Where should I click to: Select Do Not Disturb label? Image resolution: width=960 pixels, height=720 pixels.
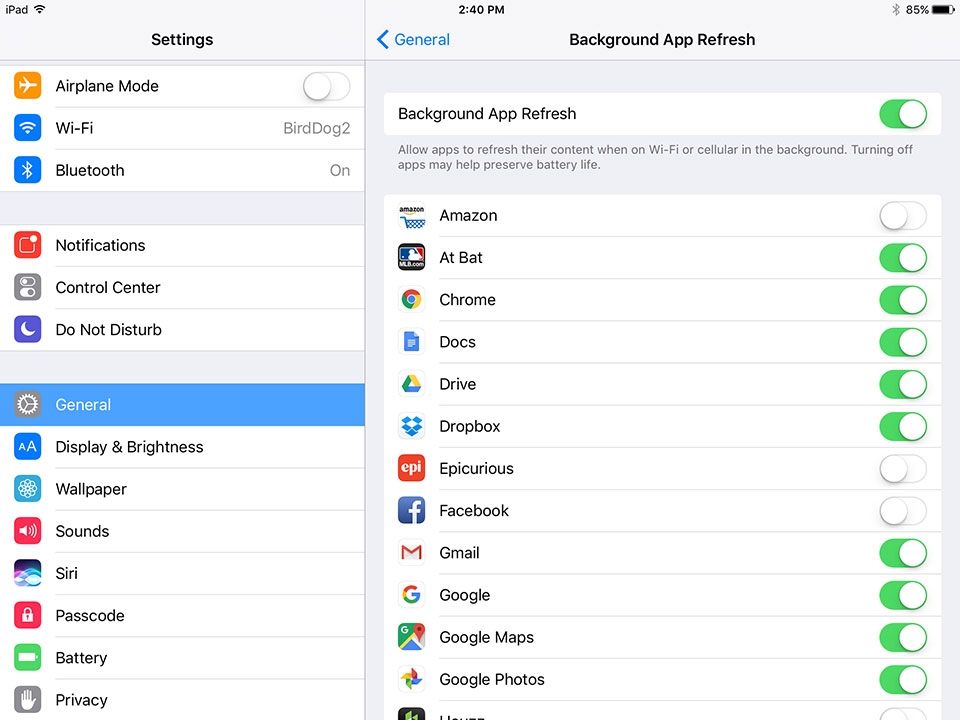click(108, 329)
